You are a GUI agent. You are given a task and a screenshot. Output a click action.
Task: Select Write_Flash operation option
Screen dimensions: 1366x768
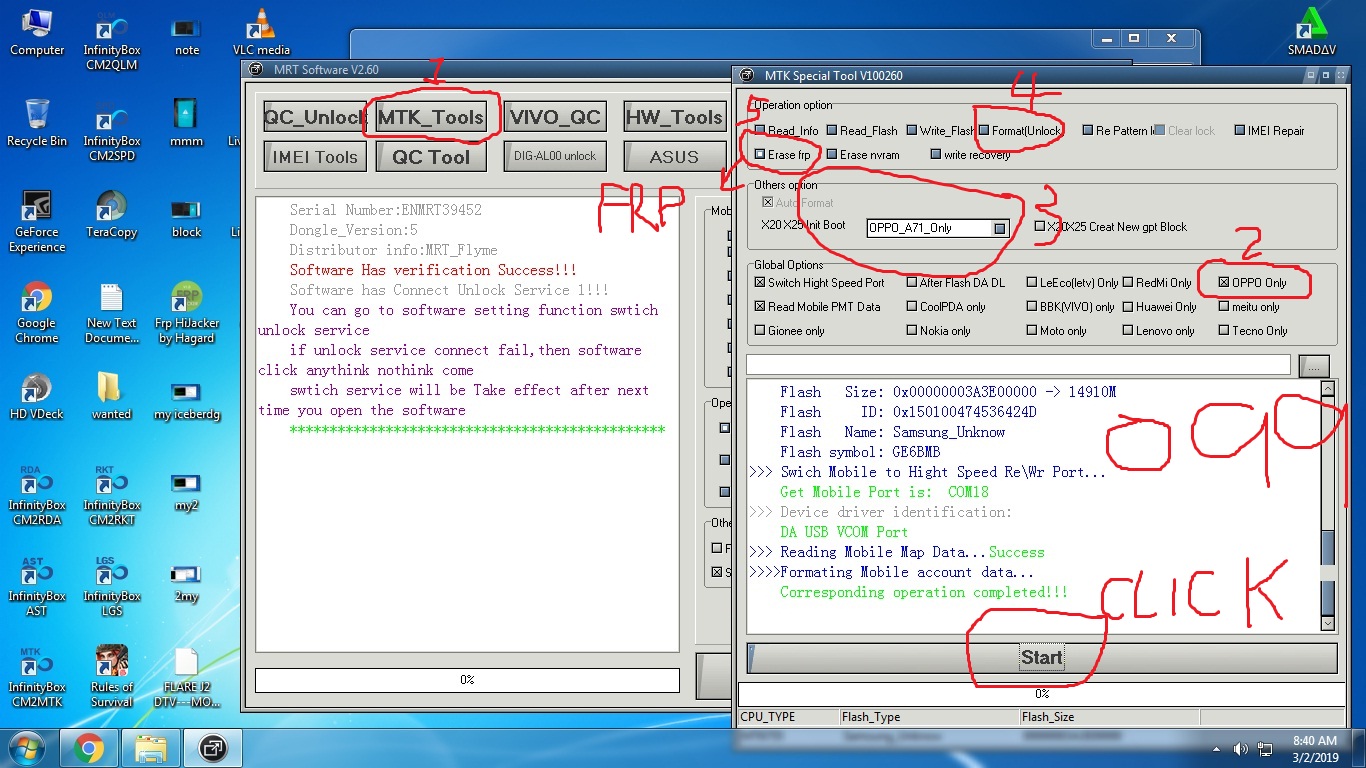coord(941,131)
